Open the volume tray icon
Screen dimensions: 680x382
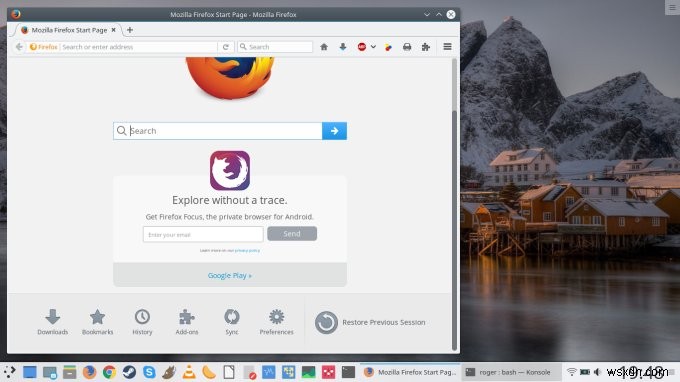(598, 372)
